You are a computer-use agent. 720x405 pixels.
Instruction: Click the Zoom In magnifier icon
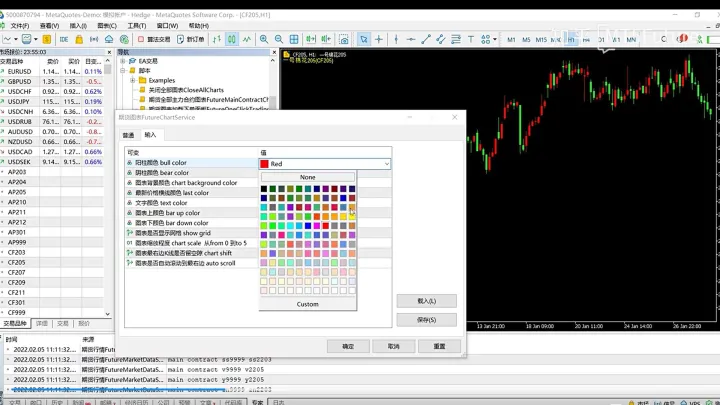[x=264, y=39]
